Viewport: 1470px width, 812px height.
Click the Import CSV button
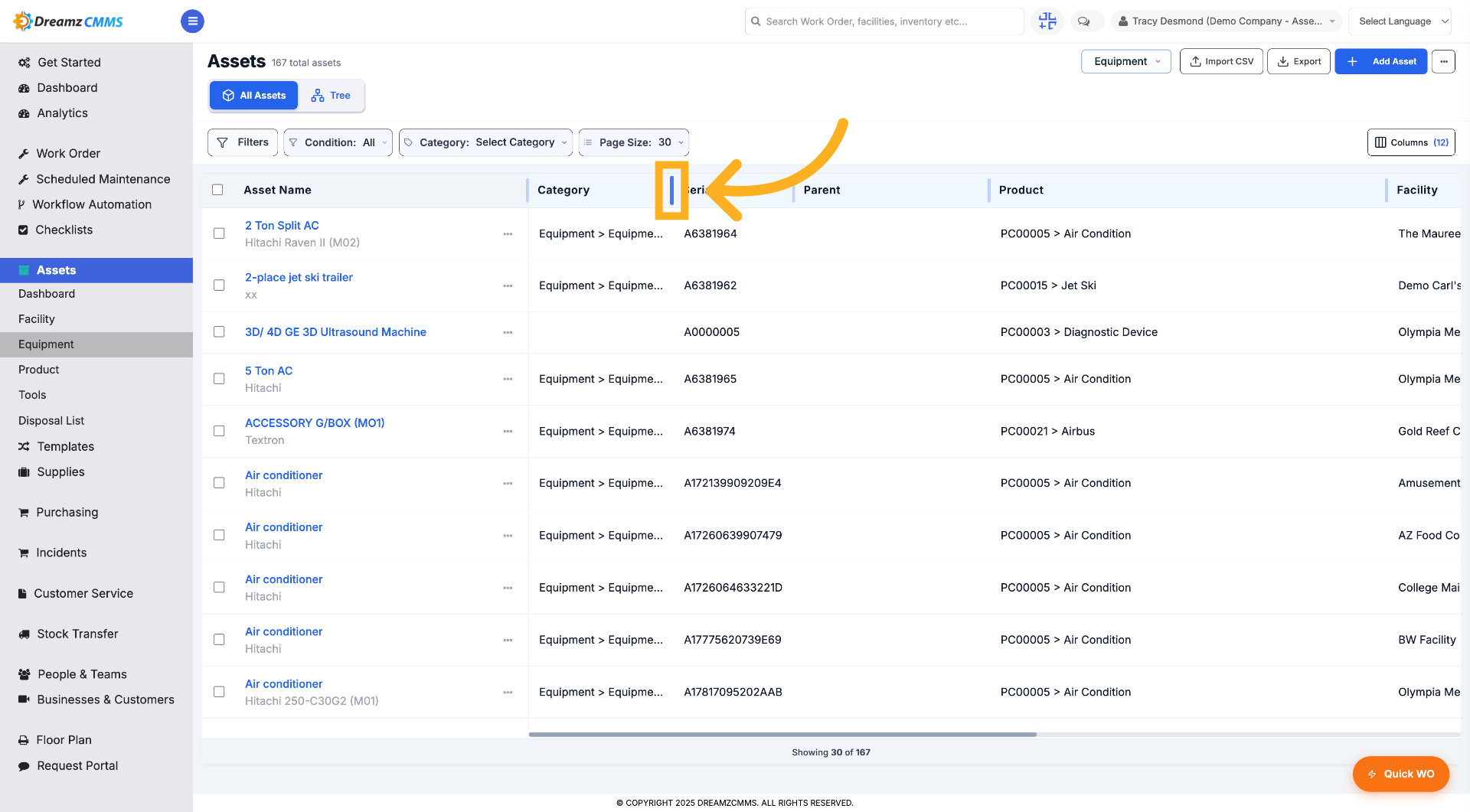1221,61
